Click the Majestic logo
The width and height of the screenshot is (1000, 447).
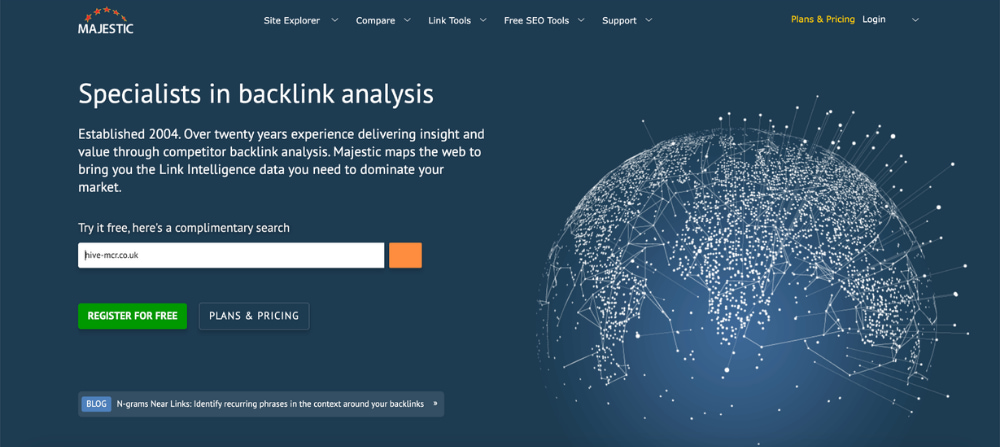pyautogui.click(x=105, y=20)
